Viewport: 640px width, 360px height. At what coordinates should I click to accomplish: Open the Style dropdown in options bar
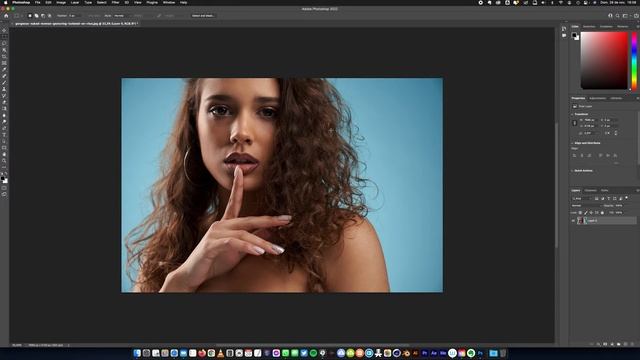pos(122,16)
